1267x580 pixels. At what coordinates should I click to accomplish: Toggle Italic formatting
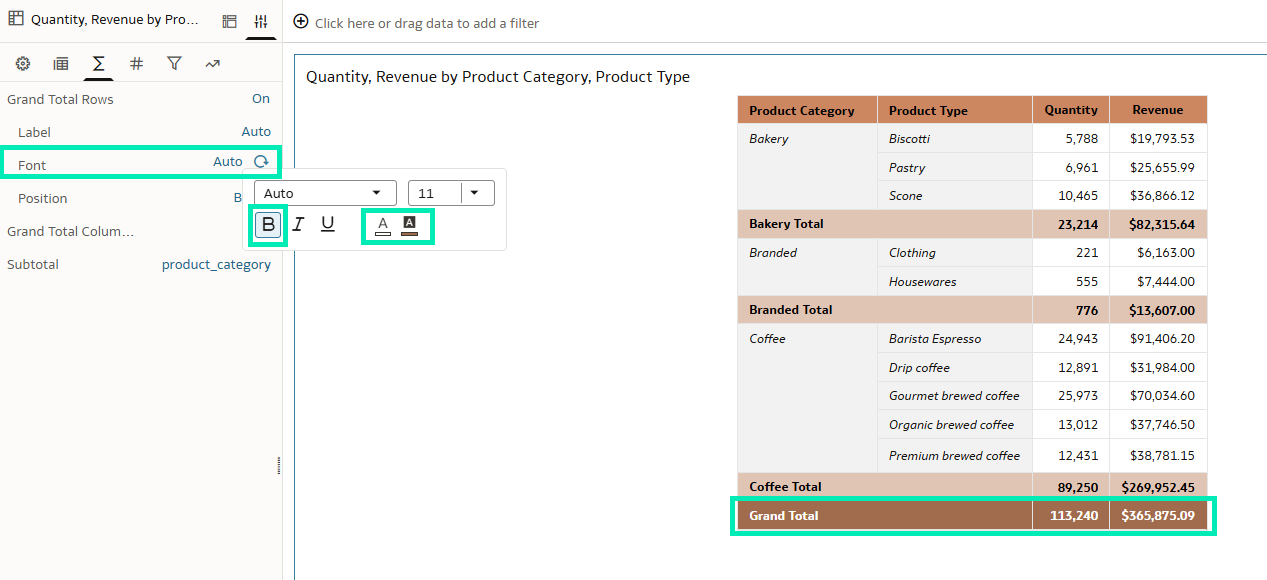[298, 225]
